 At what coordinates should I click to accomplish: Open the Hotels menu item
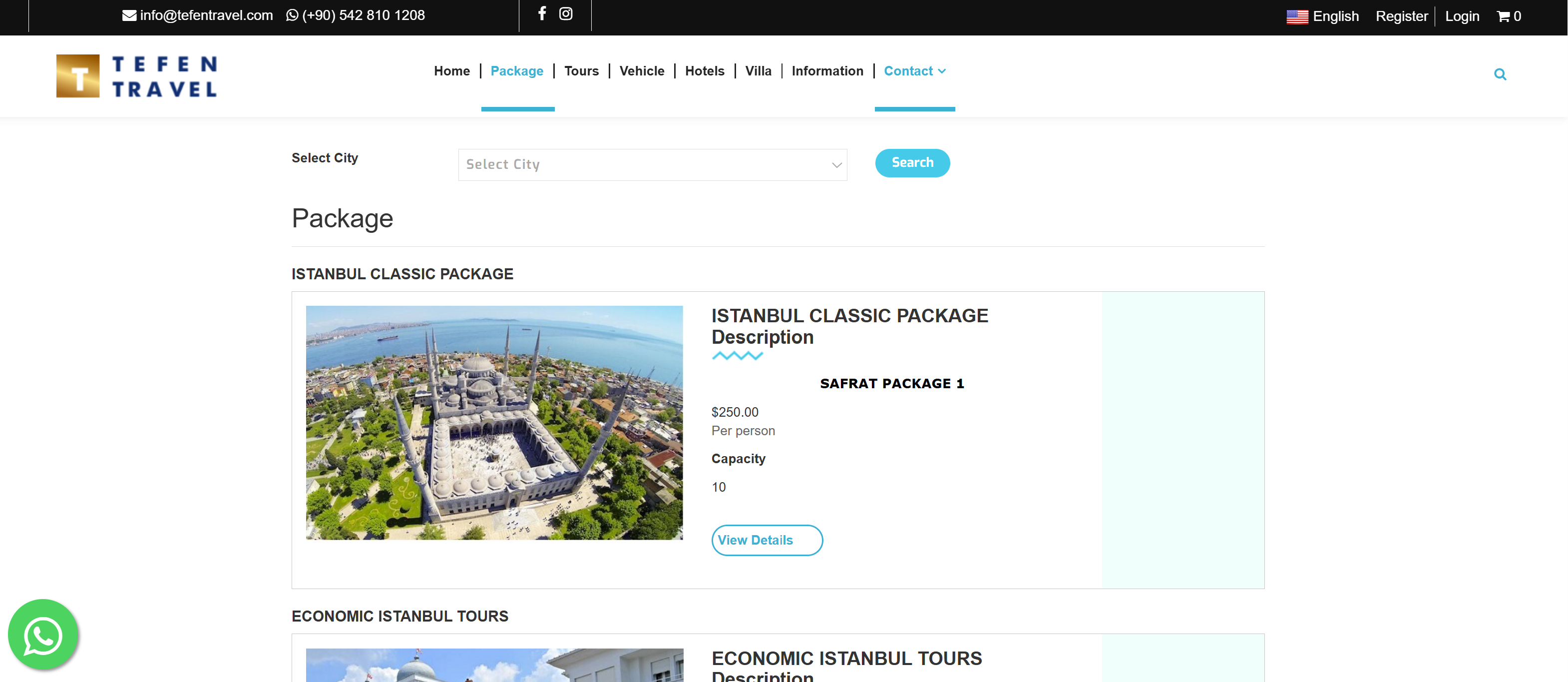pos(704,71)
